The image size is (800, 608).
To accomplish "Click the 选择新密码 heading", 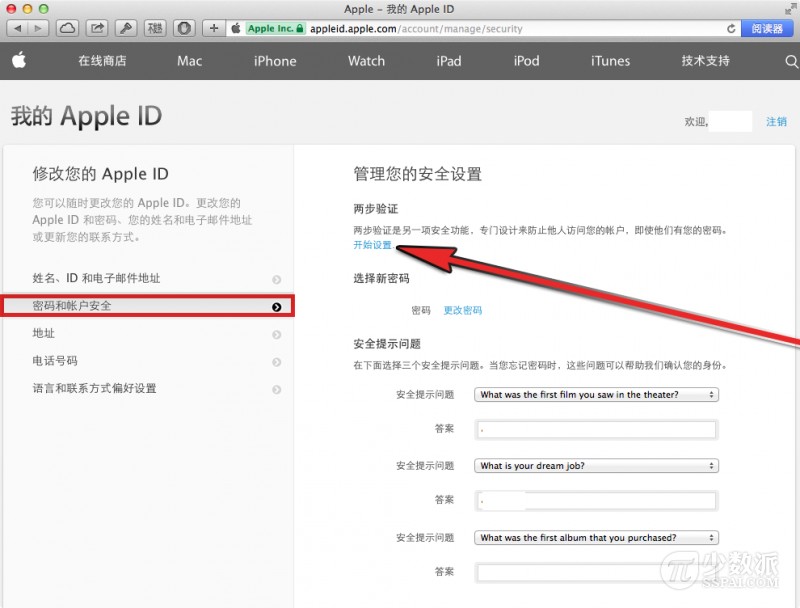I will coord(381,278).
